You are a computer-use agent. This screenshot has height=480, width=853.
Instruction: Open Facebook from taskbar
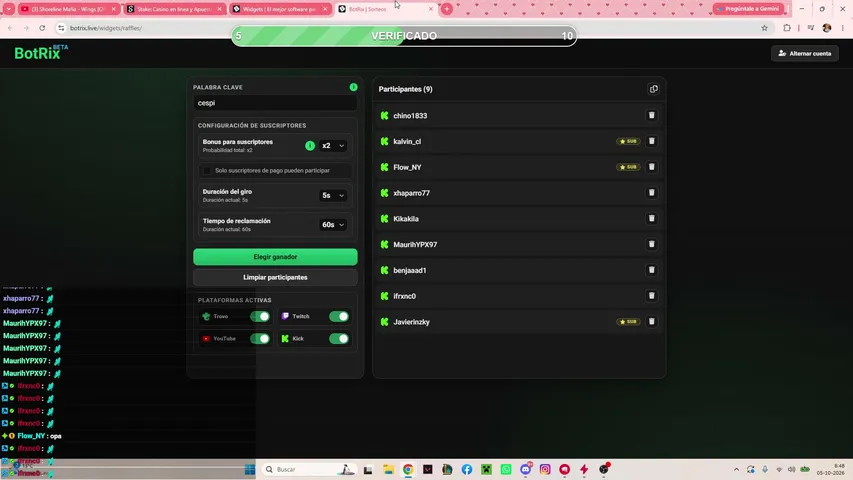pyautogui.click(x=467, y=469)
